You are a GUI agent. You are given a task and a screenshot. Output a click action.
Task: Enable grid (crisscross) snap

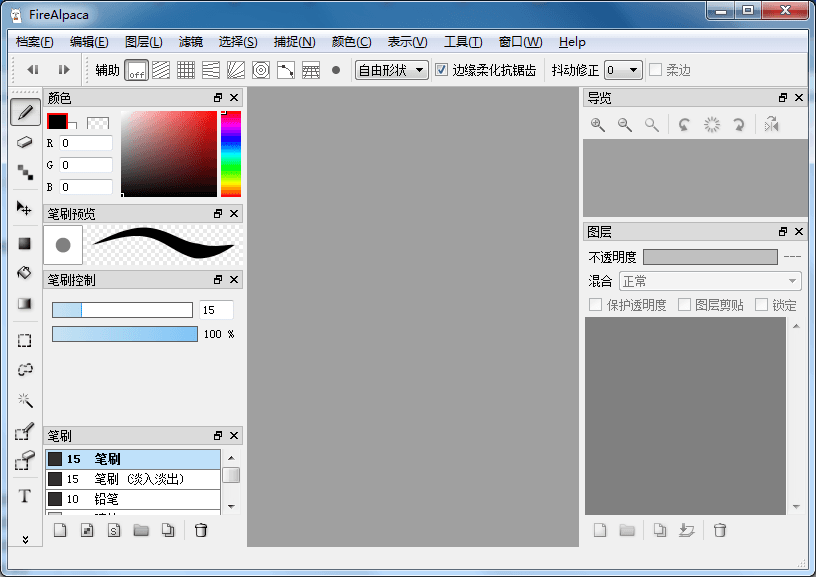click(186, 70)
